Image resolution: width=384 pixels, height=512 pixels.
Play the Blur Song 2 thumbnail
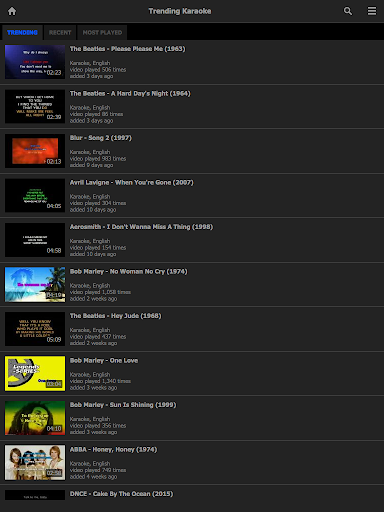[35, 151]
